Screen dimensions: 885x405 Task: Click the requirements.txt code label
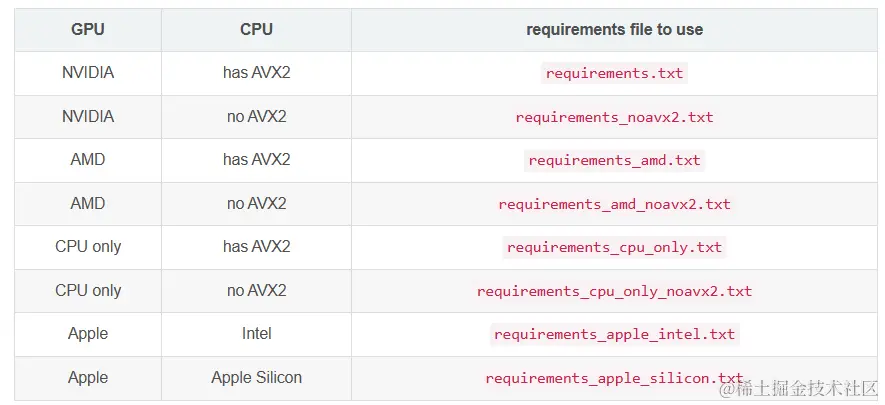tap(614, 73)
